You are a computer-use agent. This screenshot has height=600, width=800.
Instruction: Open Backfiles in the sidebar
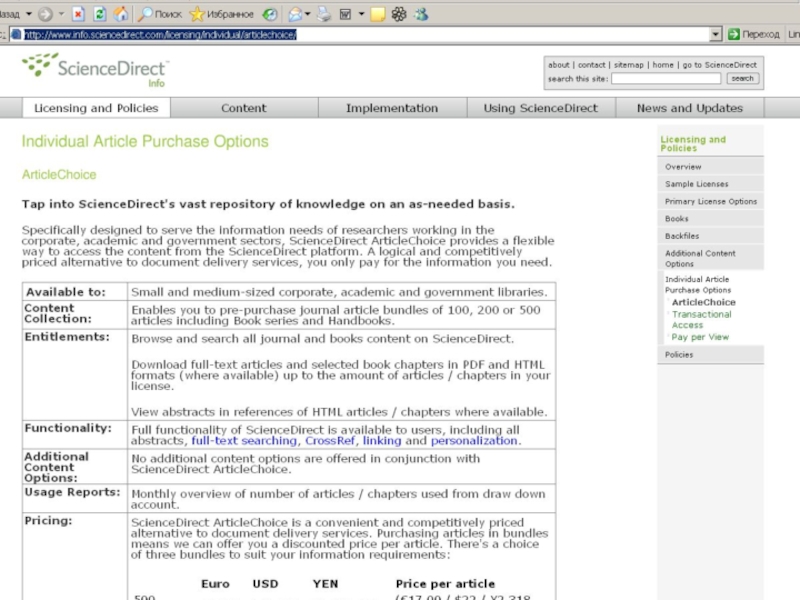coord(710,236)
